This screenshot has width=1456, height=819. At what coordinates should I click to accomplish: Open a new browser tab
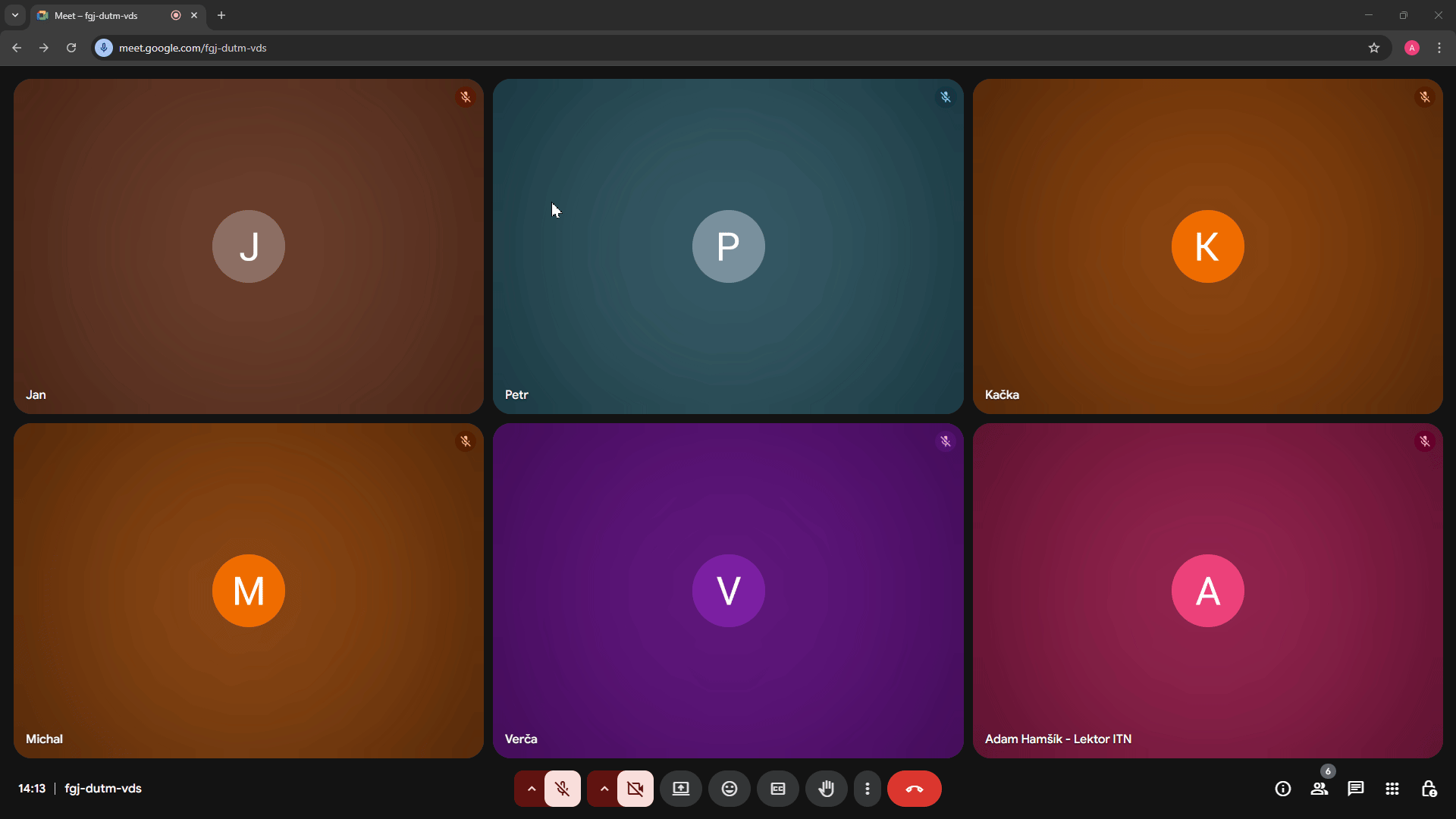tap(221, 15)
